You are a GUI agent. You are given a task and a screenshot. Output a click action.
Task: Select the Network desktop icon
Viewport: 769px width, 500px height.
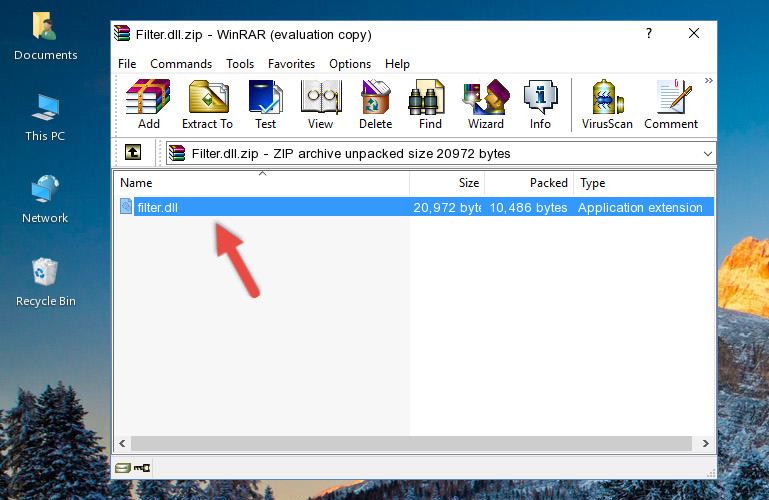45,200
